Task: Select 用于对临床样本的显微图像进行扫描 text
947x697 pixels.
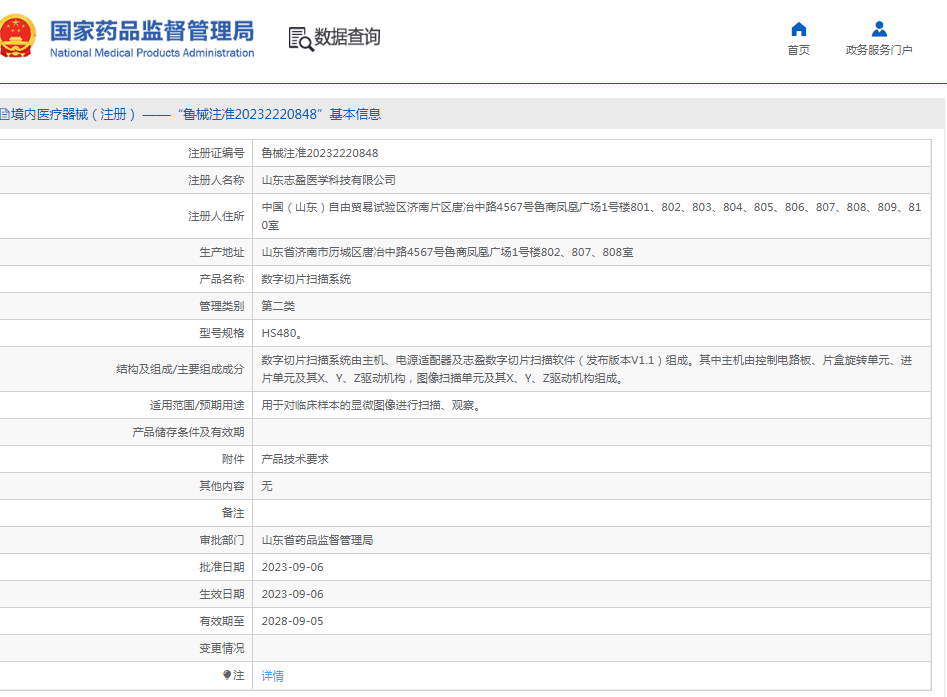Action: pyautogui.click(x=371, y=405)
